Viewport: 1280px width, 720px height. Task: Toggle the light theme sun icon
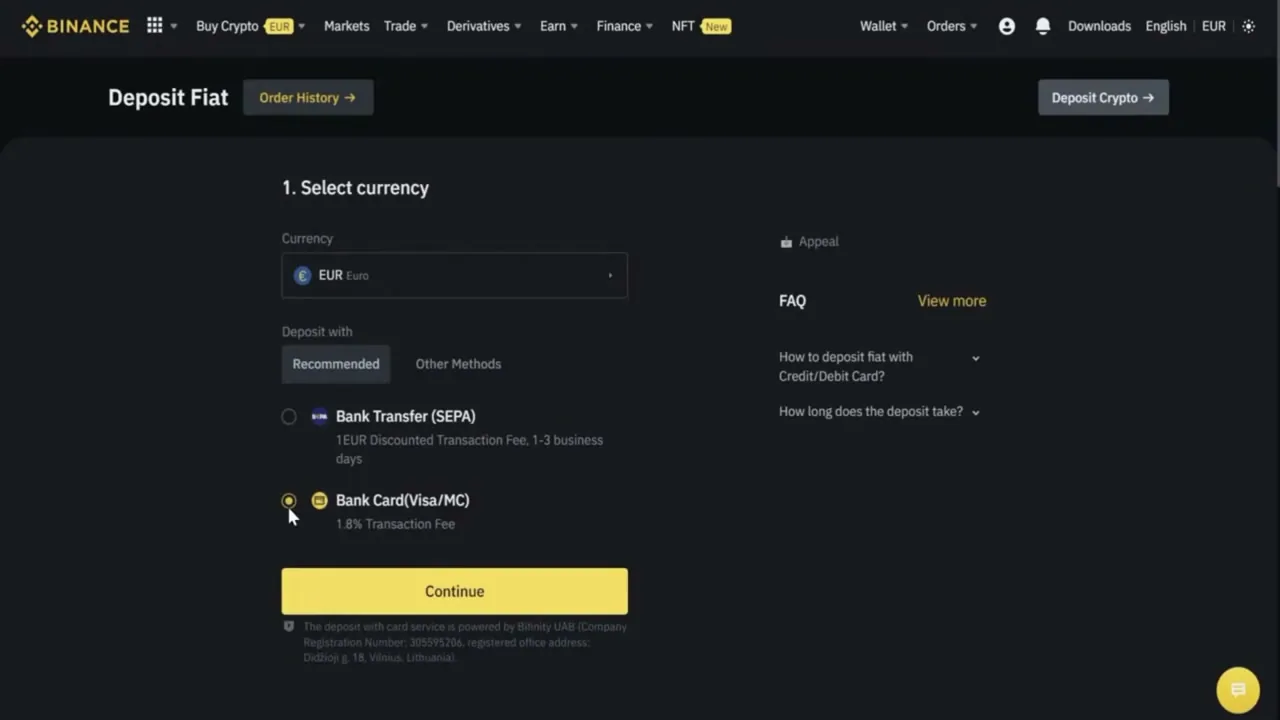click(x=1248, y=26)
